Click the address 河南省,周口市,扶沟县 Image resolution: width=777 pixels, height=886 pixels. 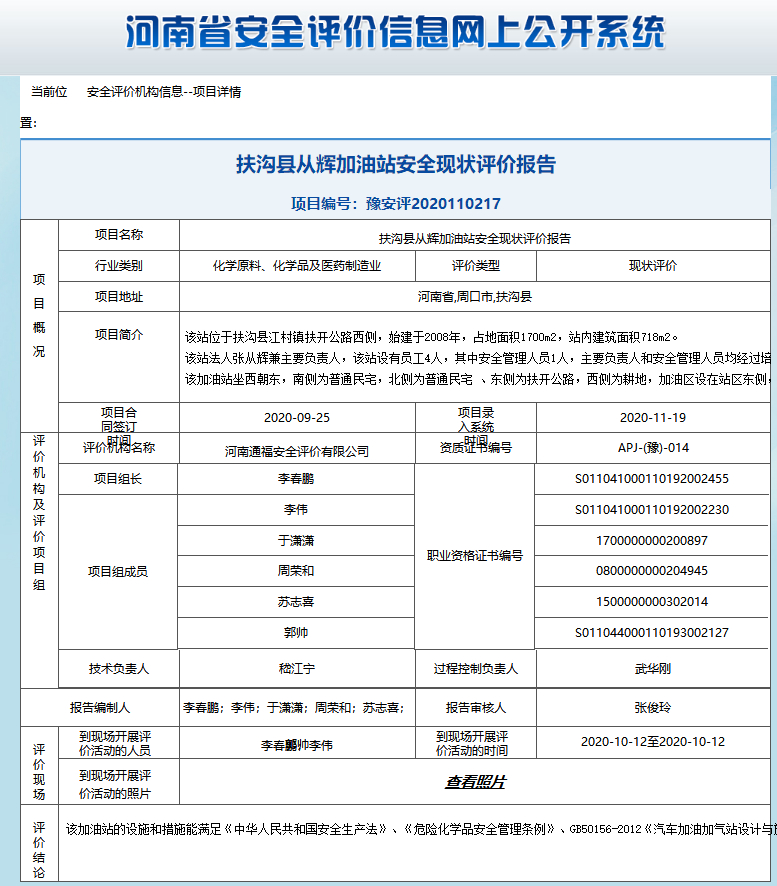pyautogui.click(x=475, y=297)
